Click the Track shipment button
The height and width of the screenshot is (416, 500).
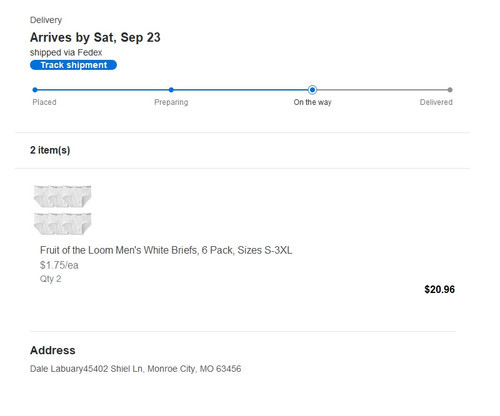(73, 65)
